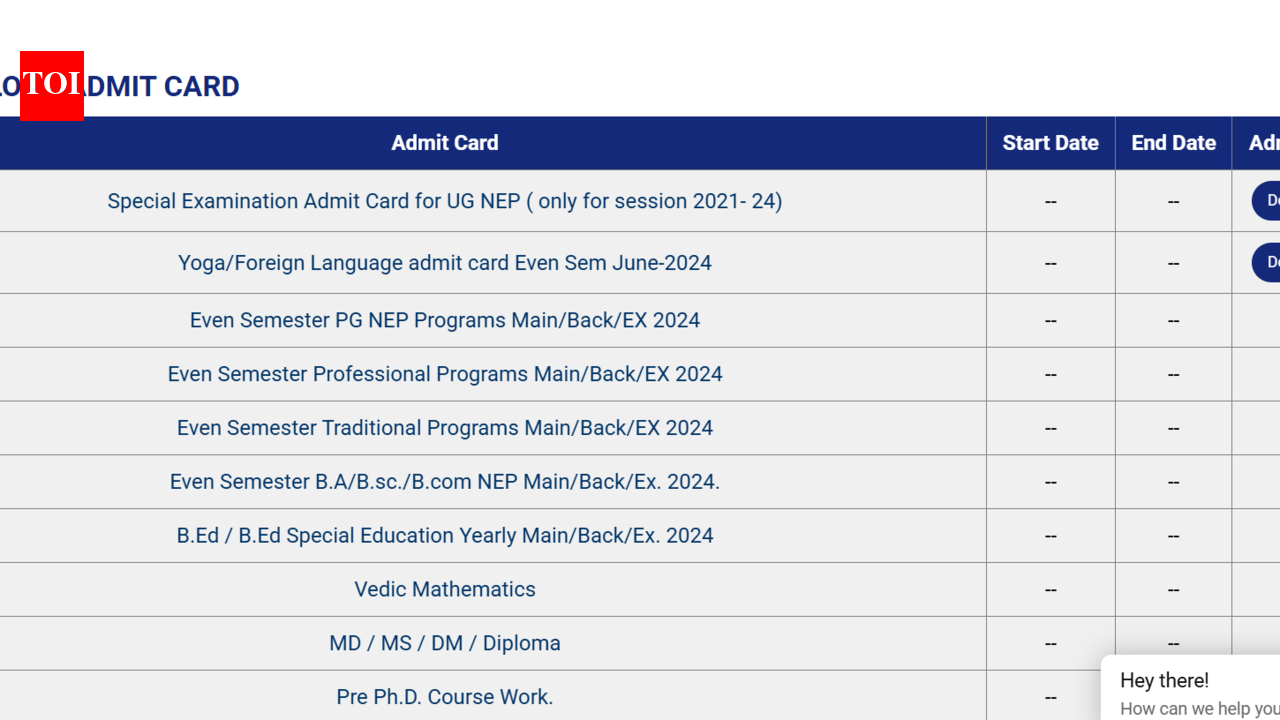Click the TOI logo

(x=52, y=86)
